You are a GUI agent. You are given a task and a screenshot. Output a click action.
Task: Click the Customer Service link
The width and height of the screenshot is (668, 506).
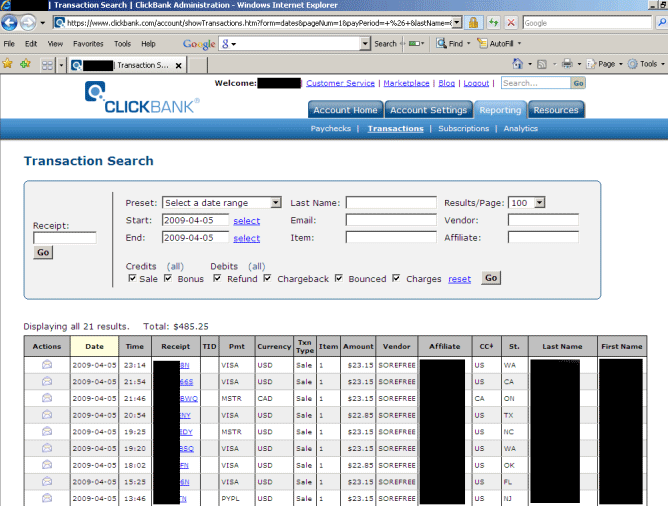[340, 83]
